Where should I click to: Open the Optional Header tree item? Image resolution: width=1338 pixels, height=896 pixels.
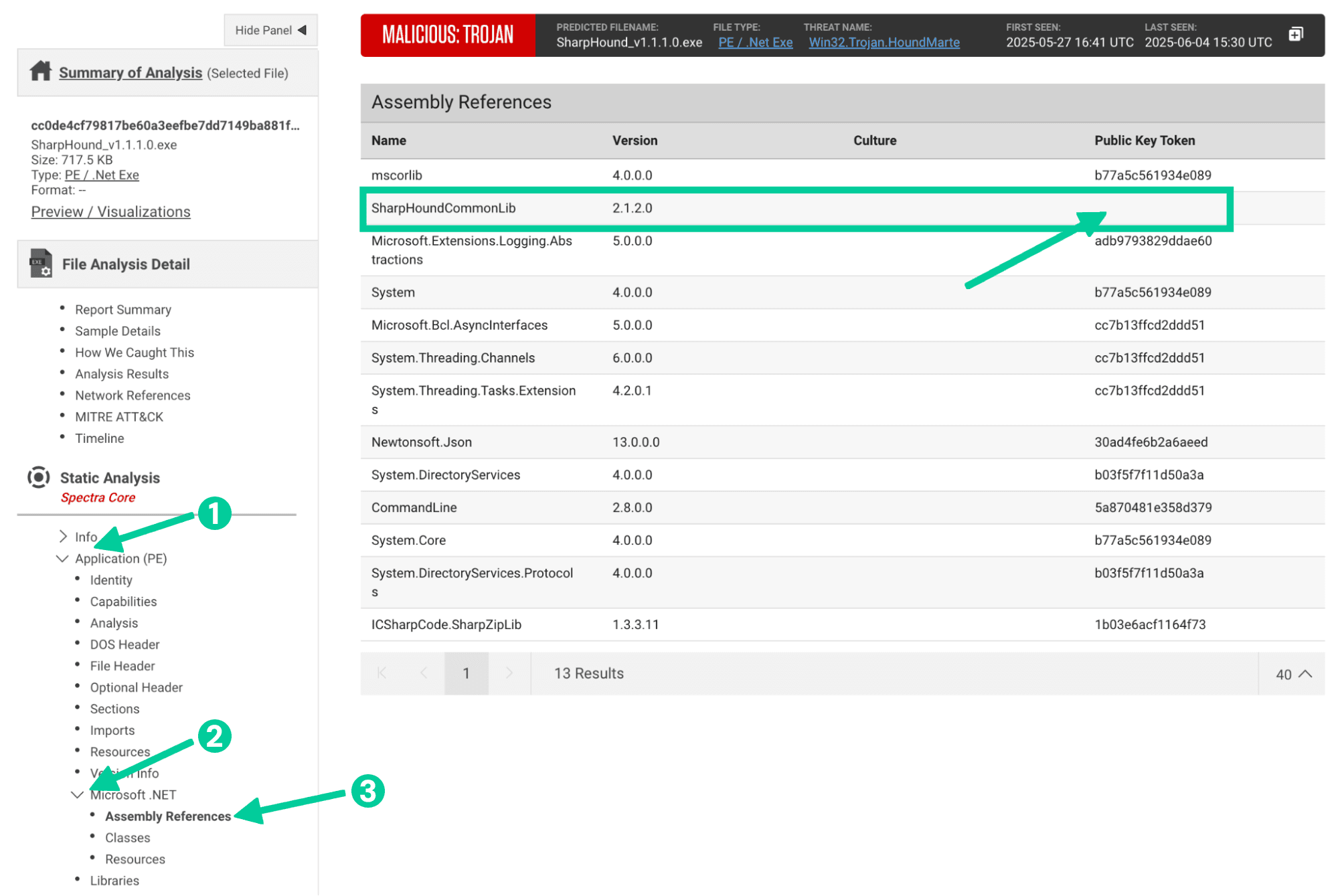[136, 687]
